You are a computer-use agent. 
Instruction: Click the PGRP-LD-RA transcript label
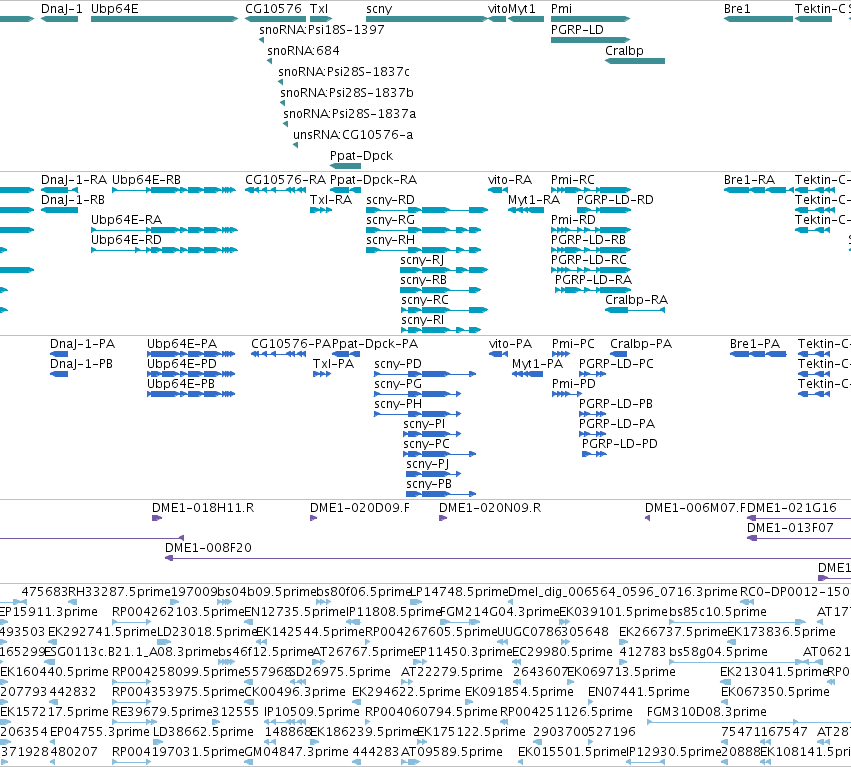tap(593, 280)
